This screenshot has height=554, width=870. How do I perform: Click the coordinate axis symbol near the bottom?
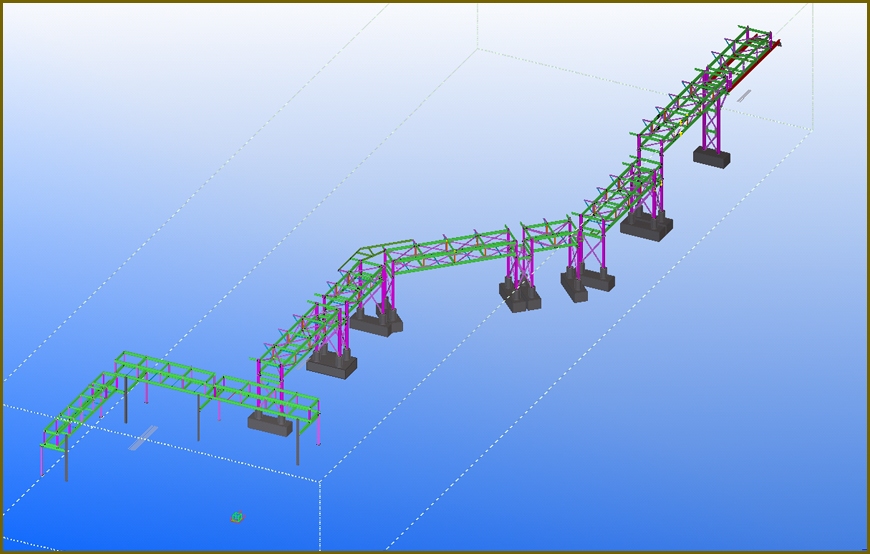[x=237, y=517]
